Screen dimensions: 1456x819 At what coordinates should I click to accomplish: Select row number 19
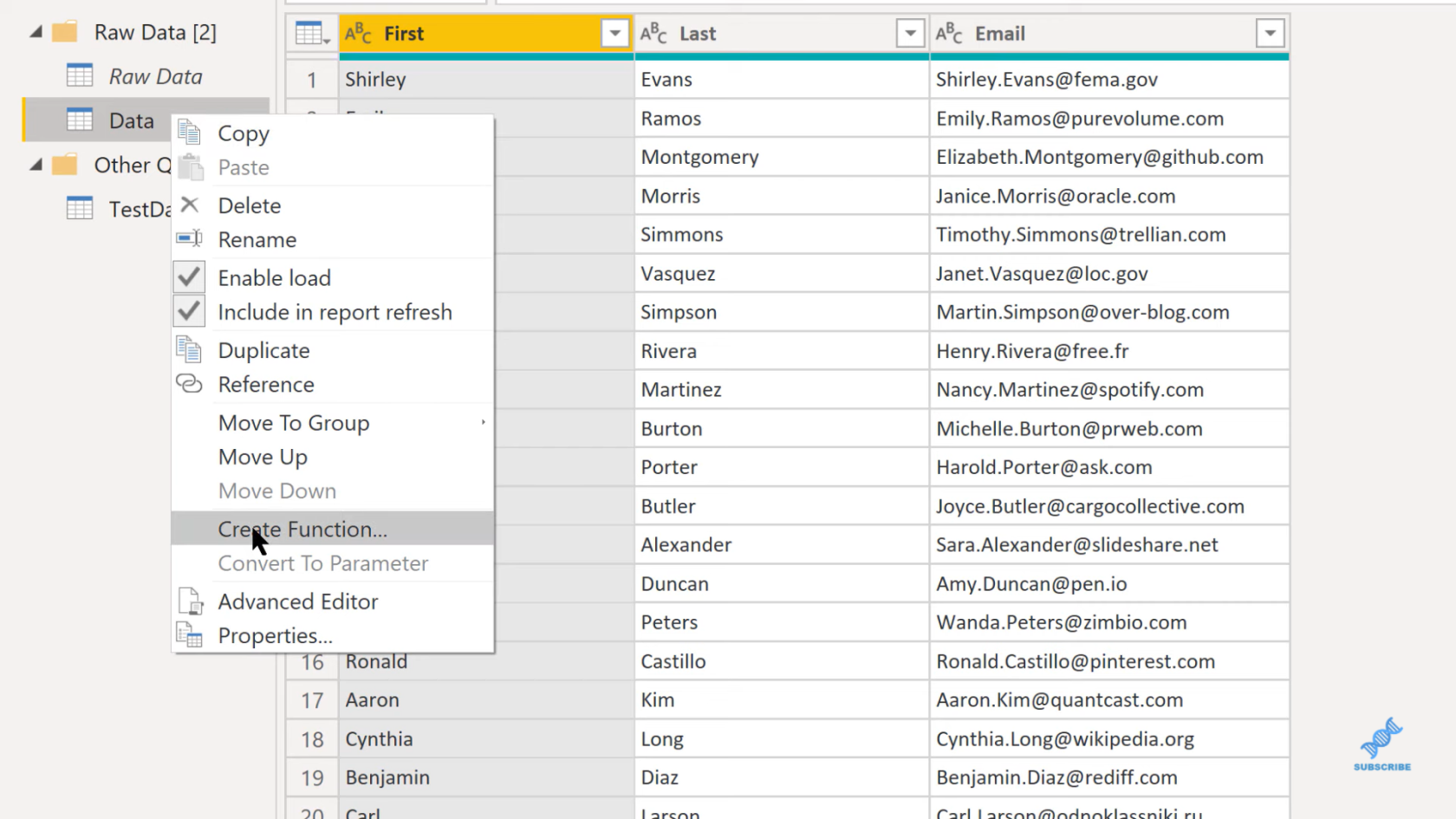(312, 777)
